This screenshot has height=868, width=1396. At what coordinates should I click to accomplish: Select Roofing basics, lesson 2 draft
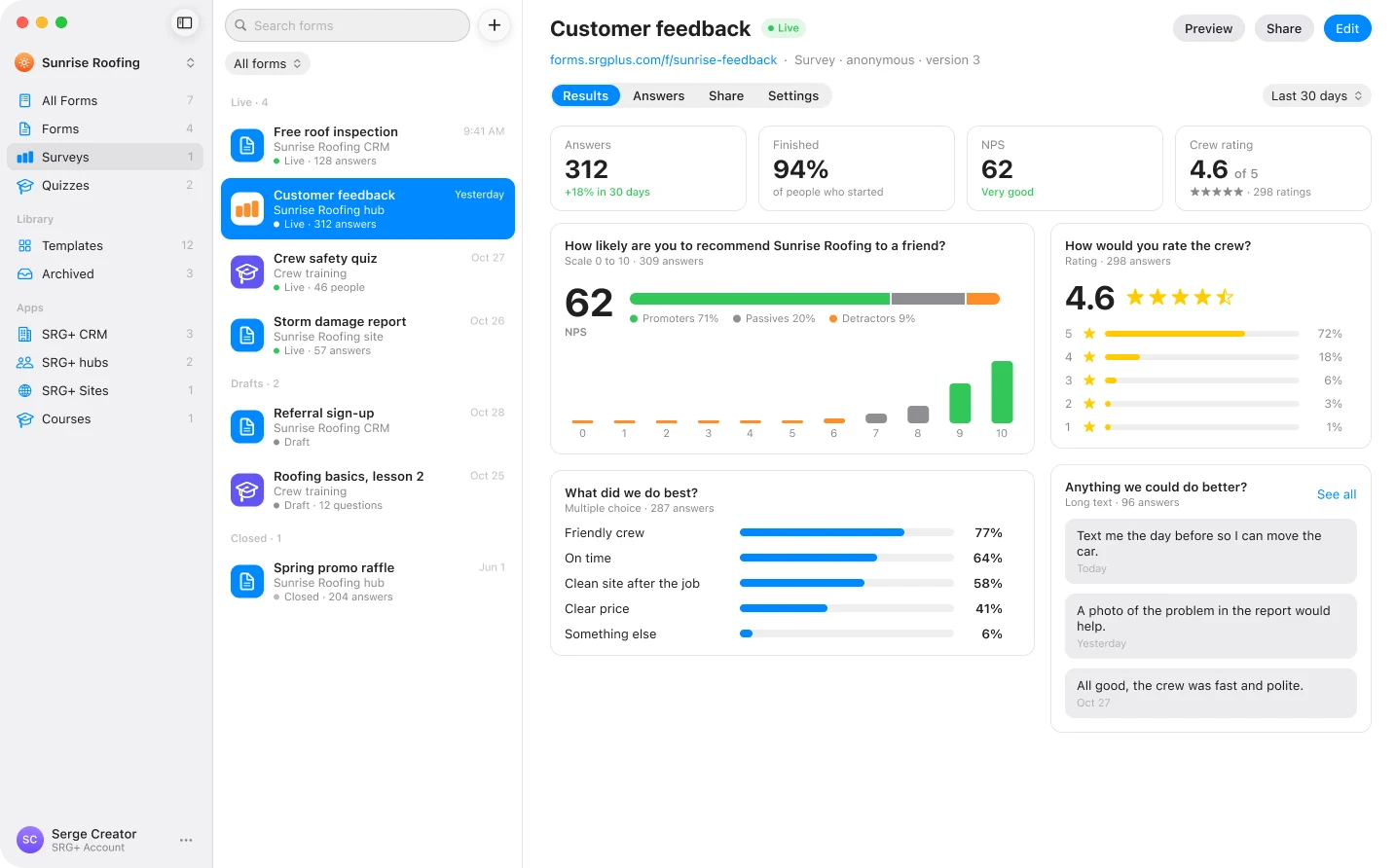[x=368, y=490]
